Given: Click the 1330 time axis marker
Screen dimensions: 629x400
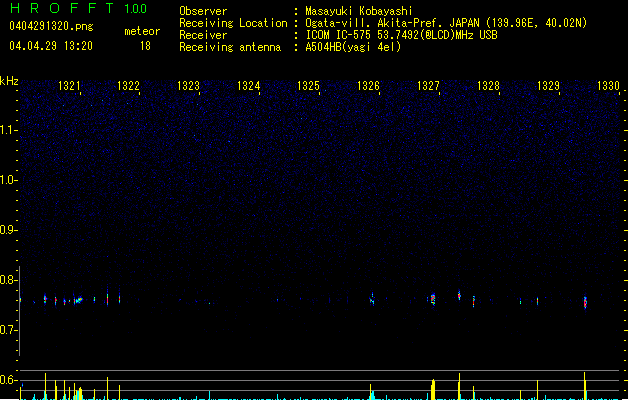Looking at the screenshot, I should click(609, 85).
